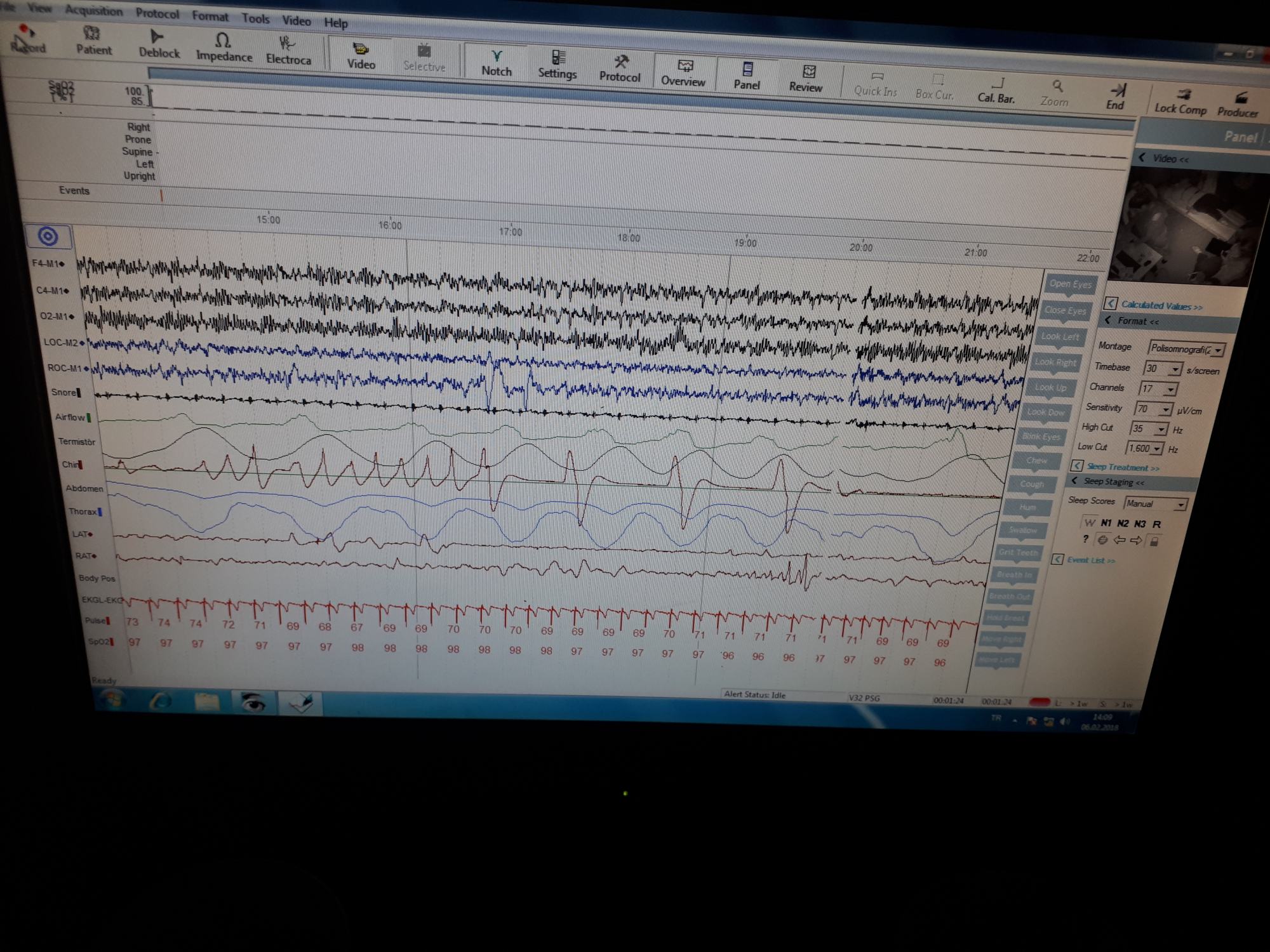Image resolution: width=1270 pixels, height=952 pixels.
Task: Click the Record toolbar button
Action: [28, 39]
